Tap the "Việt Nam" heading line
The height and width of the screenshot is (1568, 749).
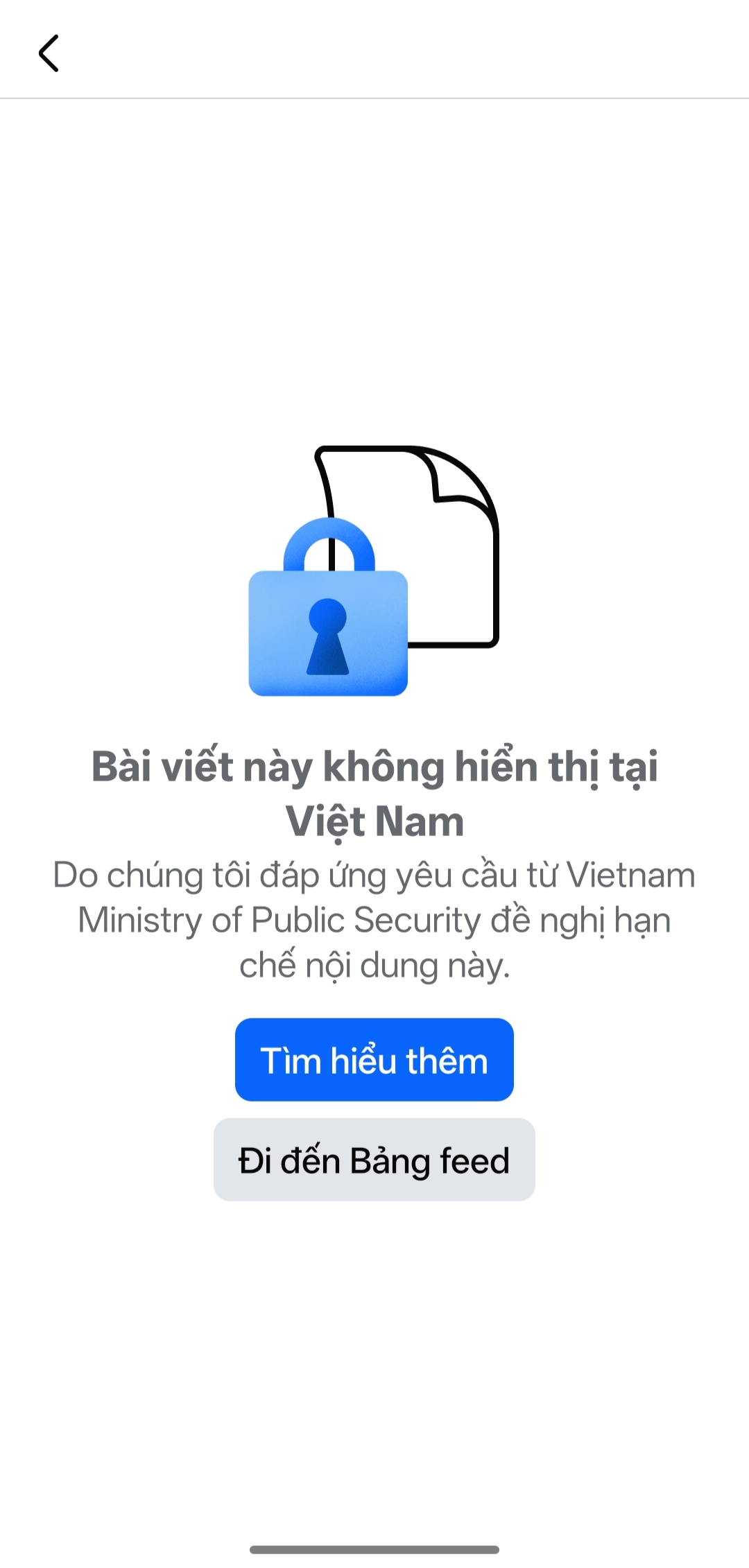click(x=374, y=822)
